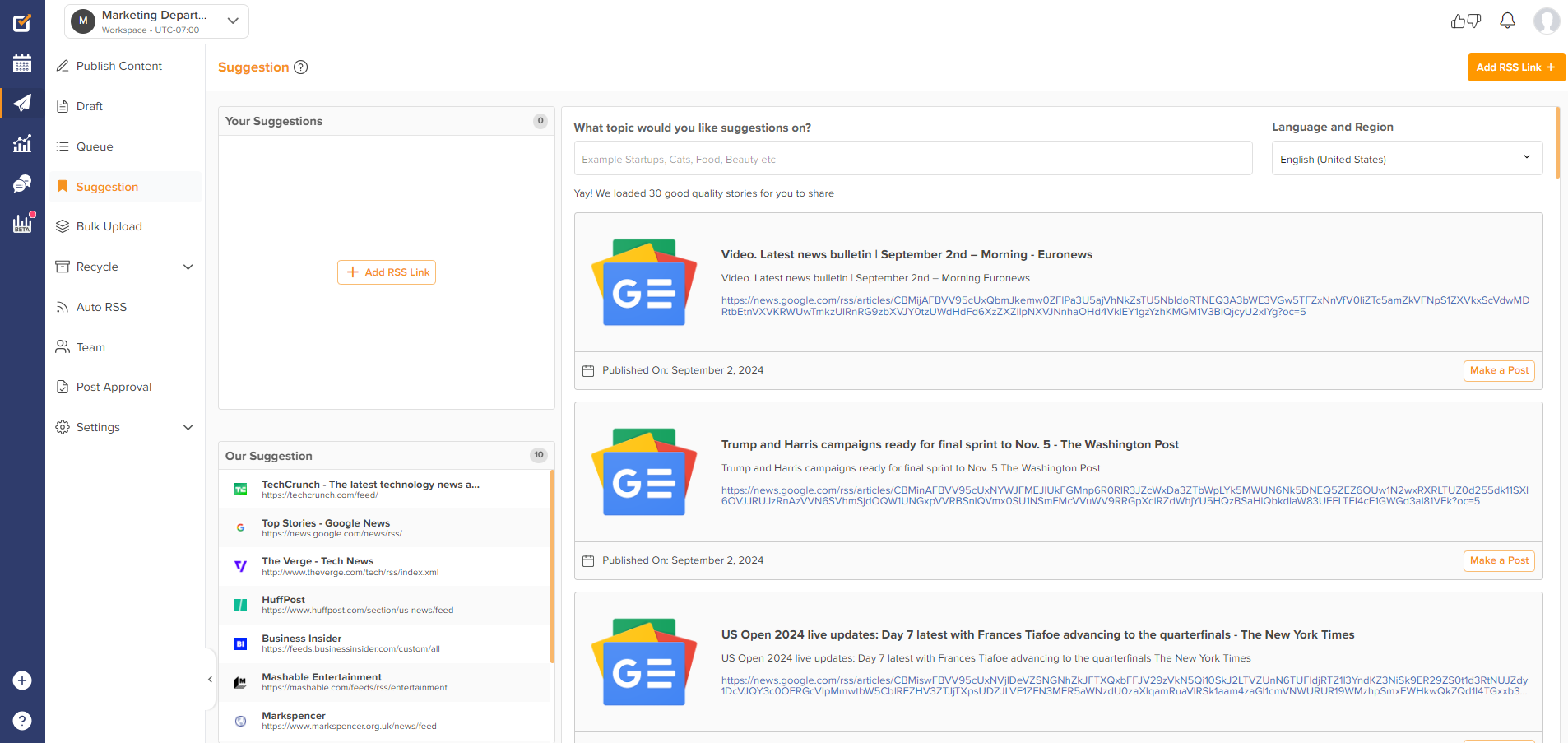Click Add RSS Link in Your Suggestions
The width and height of the screenshot is (1568, 743).
[387, 272]
